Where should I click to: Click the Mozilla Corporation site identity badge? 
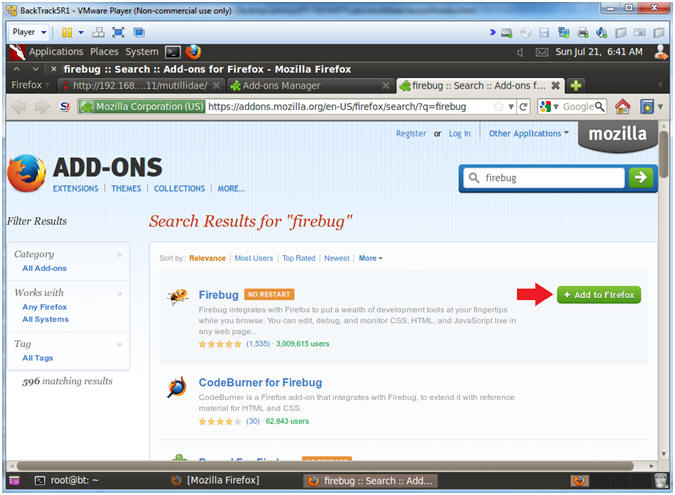(142, 106)
